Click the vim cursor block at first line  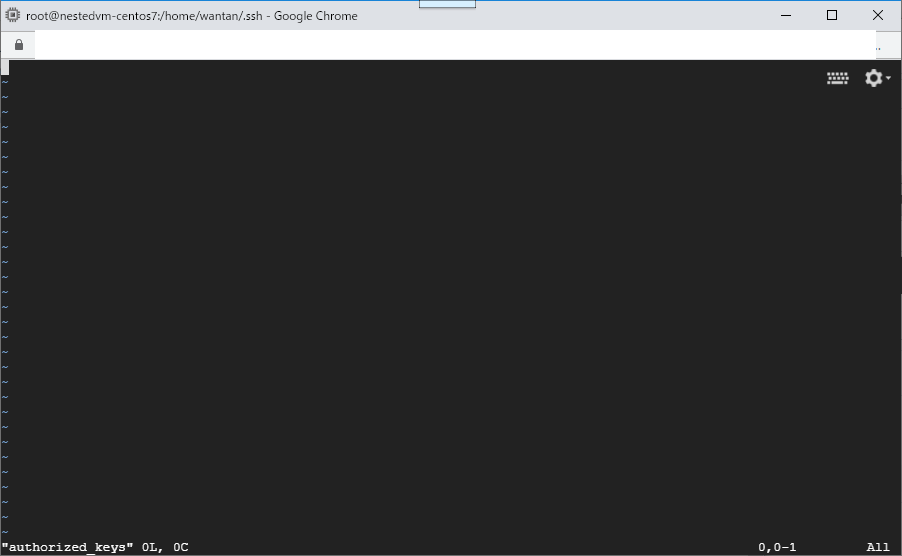coord(5,68)
